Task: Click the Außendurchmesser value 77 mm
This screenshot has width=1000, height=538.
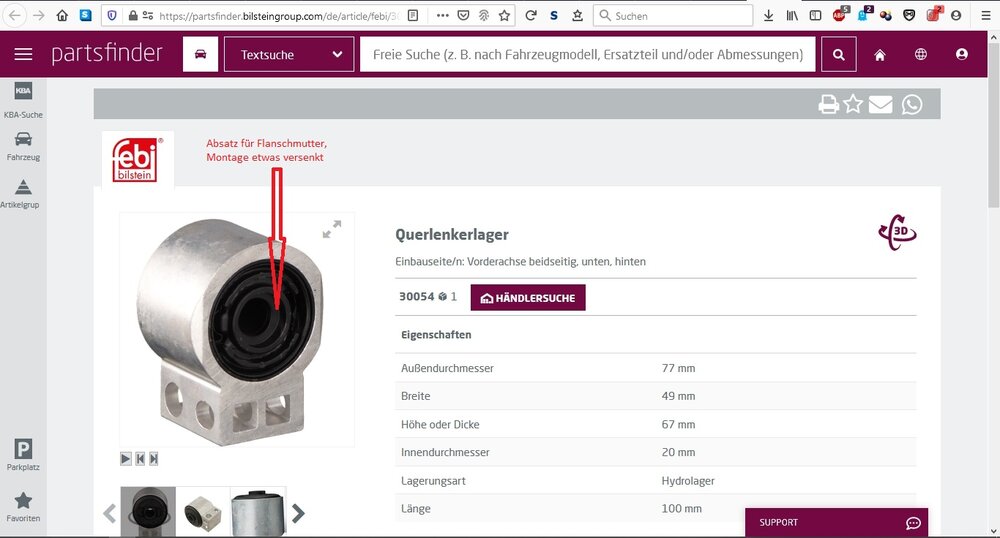Action: coord(678,368)
